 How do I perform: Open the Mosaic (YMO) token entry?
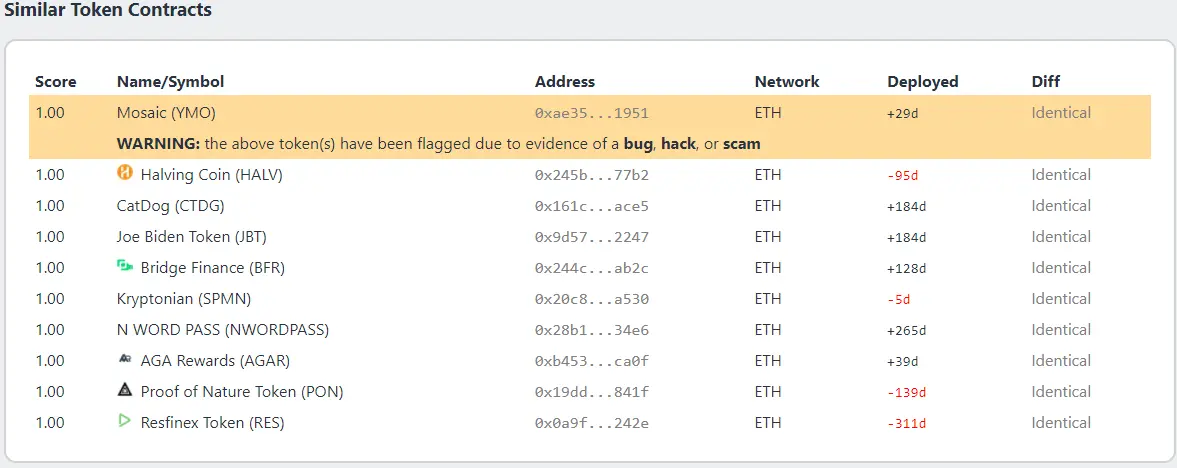click(166, 113)
